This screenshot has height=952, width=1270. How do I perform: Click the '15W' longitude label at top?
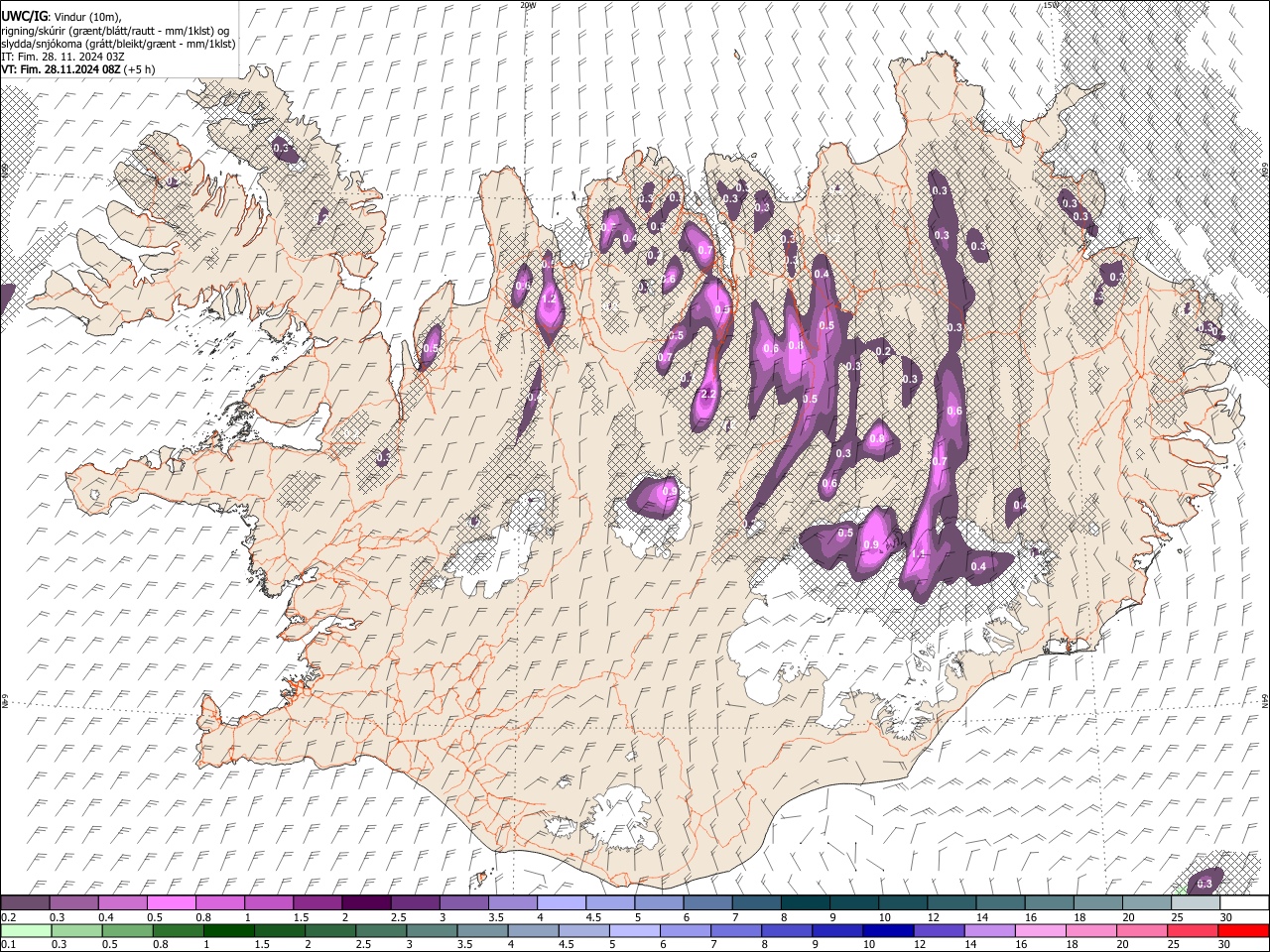point(1051,5)
